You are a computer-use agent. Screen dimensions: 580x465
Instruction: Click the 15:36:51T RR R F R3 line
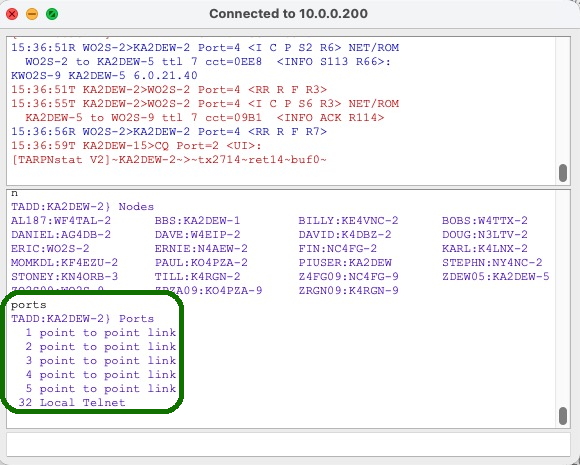pos(169,90)
